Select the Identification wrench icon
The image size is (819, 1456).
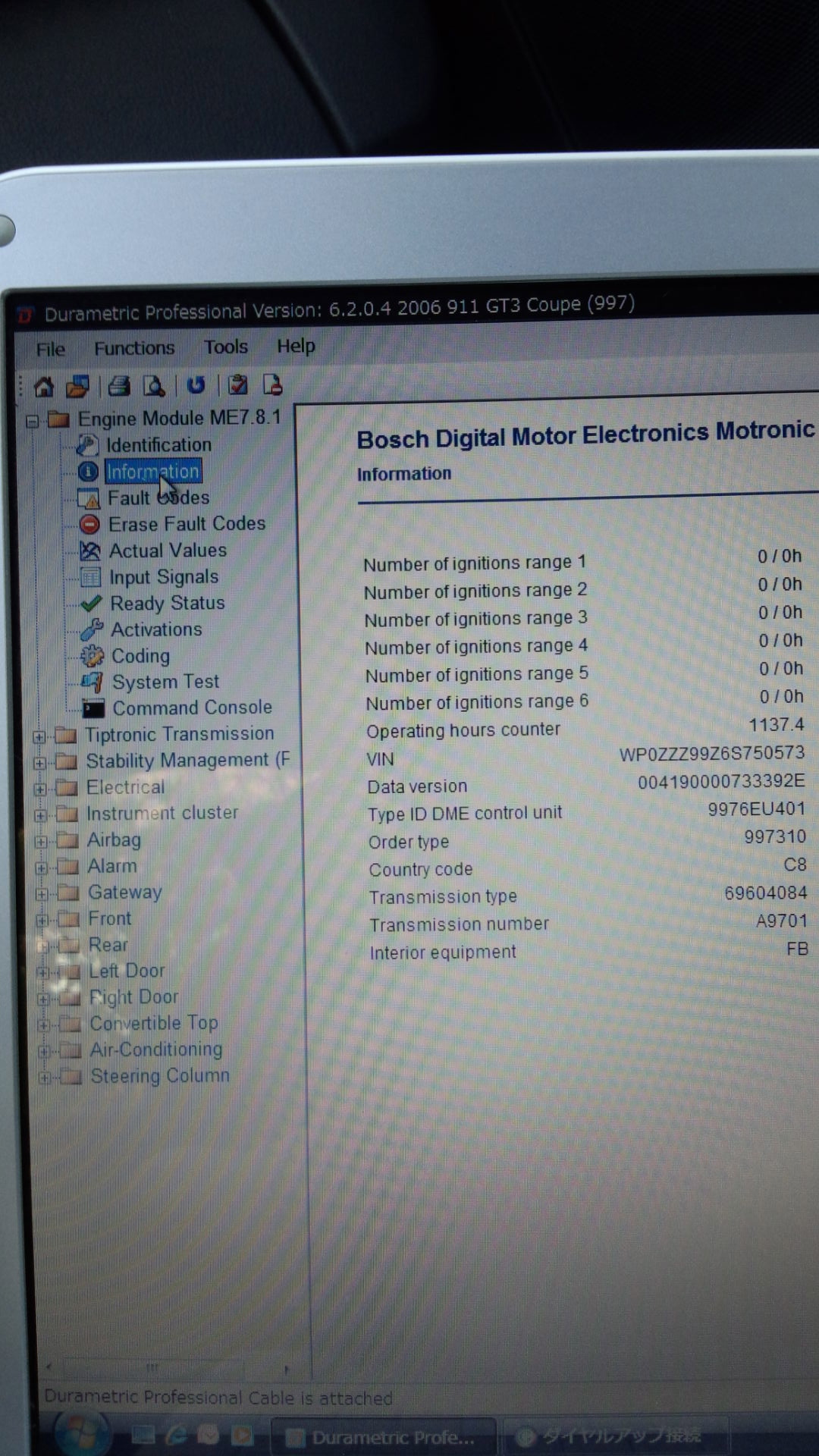(88, 445)
